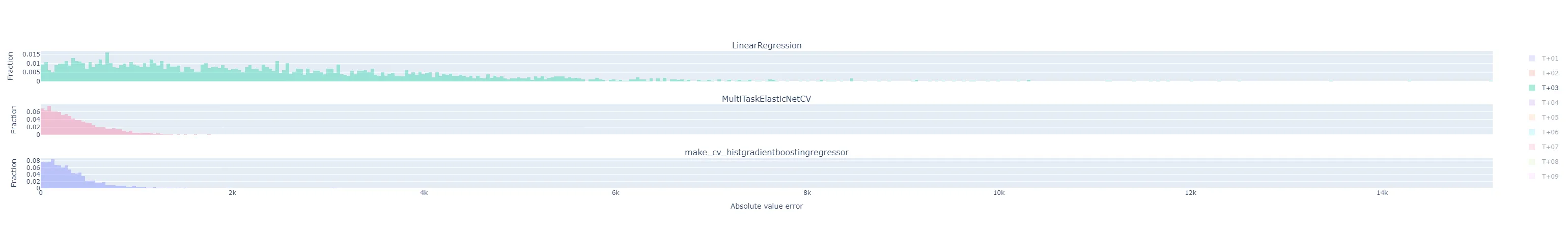Hide the active T+03 series
This screenshot has height=229, width=1568.
pyautogui.click(x=1550, y=88)
